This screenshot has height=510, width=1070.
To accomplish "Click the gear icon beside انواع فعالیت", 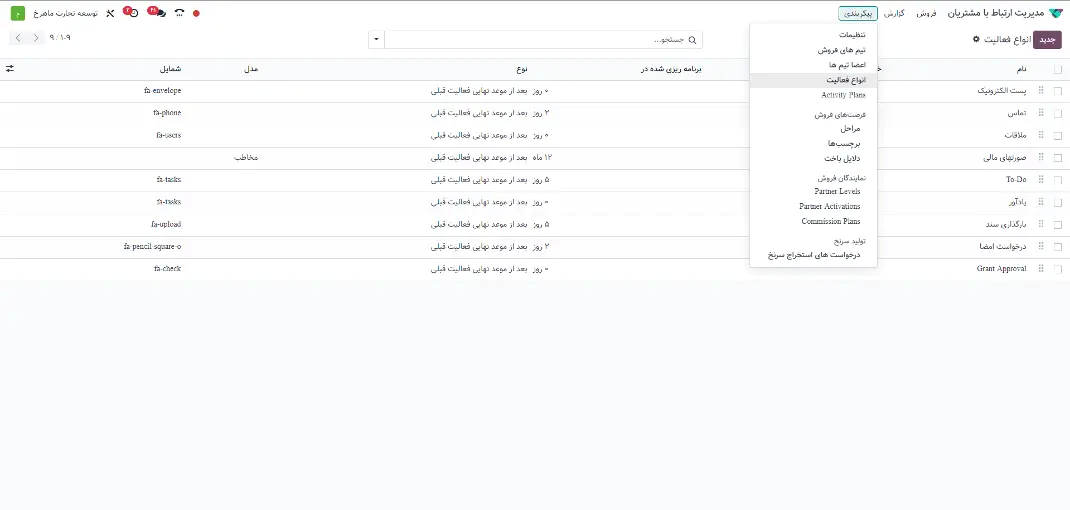I will click(x=977, y=39).
